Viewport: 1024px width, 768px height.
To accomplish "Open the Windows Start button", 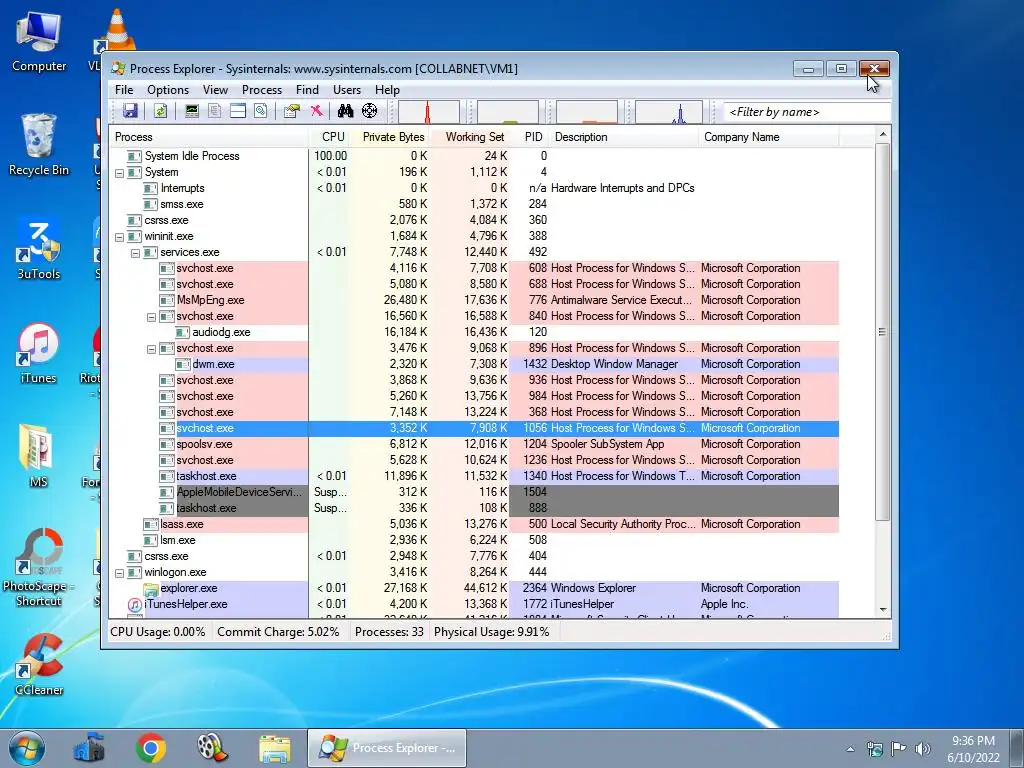I will (x=27, y=748).
